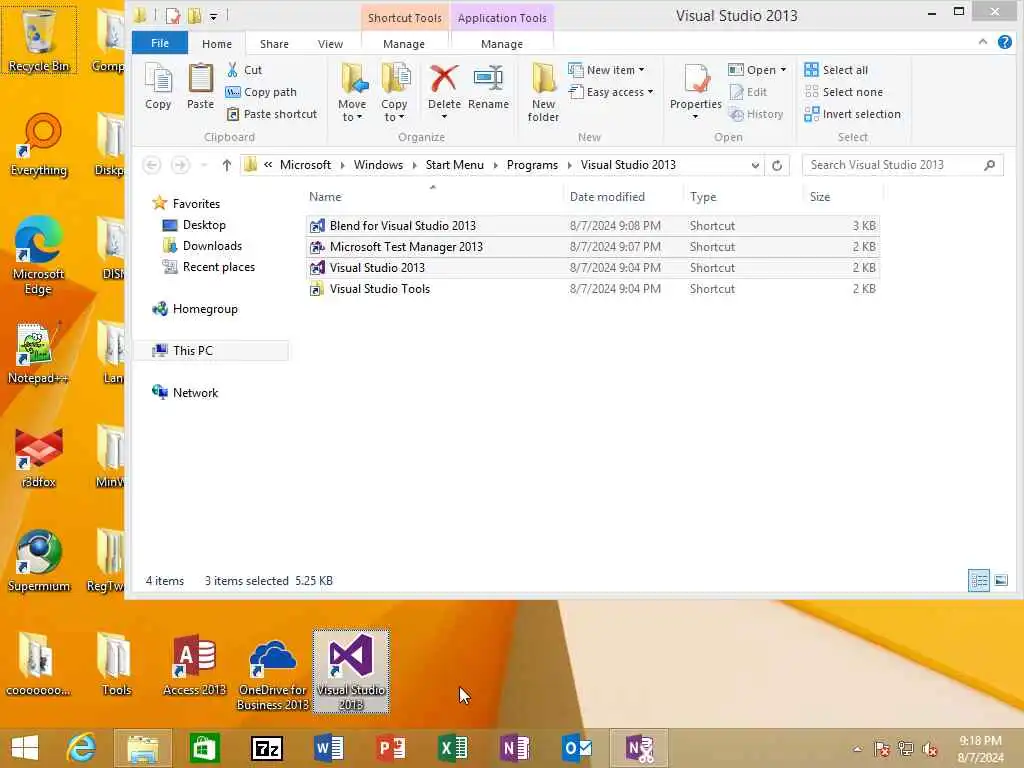Image resolution: width=1024 pixels, height=768 pixels.
Task: Select Visual Studio 2013 desktop shortcut
Action: 351,671
